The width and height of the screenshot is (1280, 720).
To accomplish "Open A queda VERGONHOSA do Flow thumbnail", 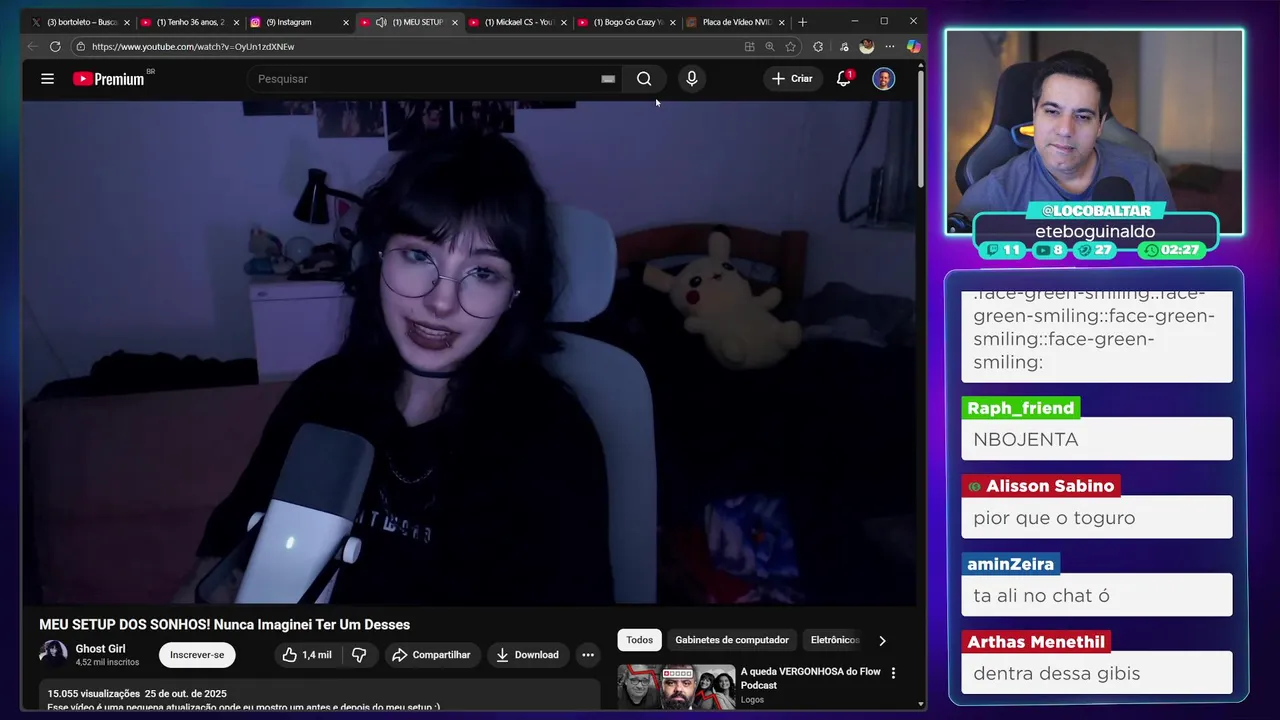I will 676,687.
